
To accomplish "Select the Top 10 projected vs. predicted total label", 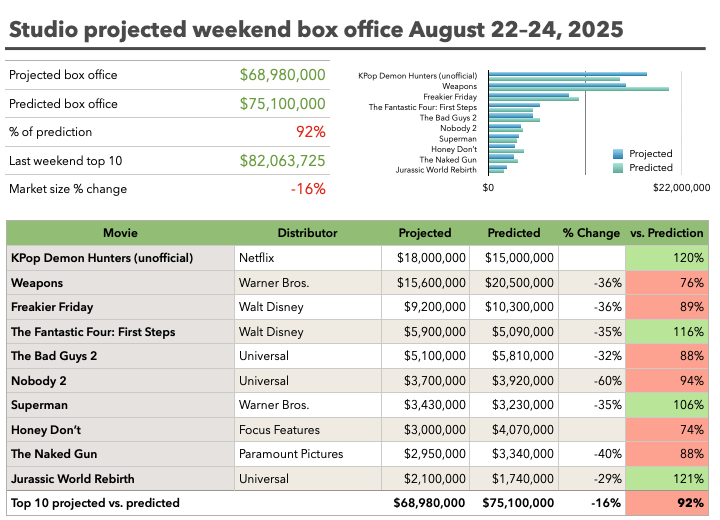I will click(96, 503).
